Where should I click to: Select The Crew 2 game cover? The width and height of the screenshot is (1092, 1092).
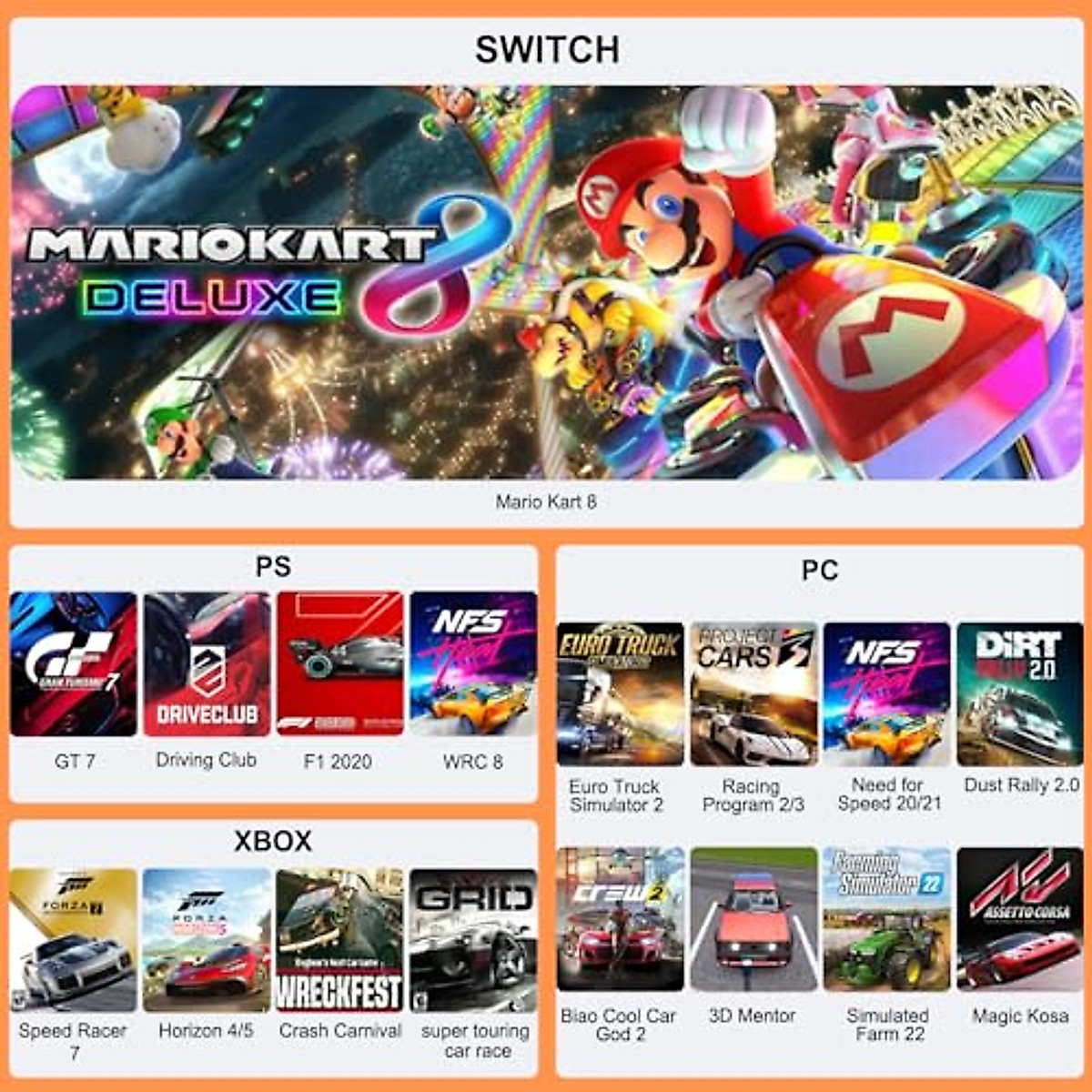(621, 919)
